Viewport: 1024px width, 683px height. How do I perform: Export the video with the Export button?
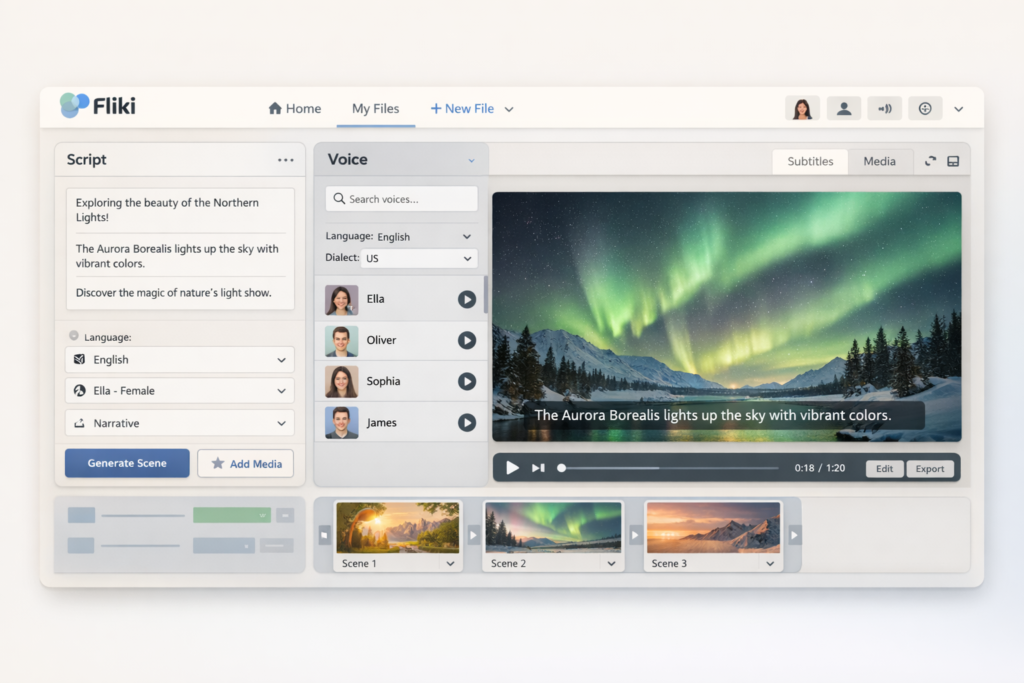[x=930, y=468]
